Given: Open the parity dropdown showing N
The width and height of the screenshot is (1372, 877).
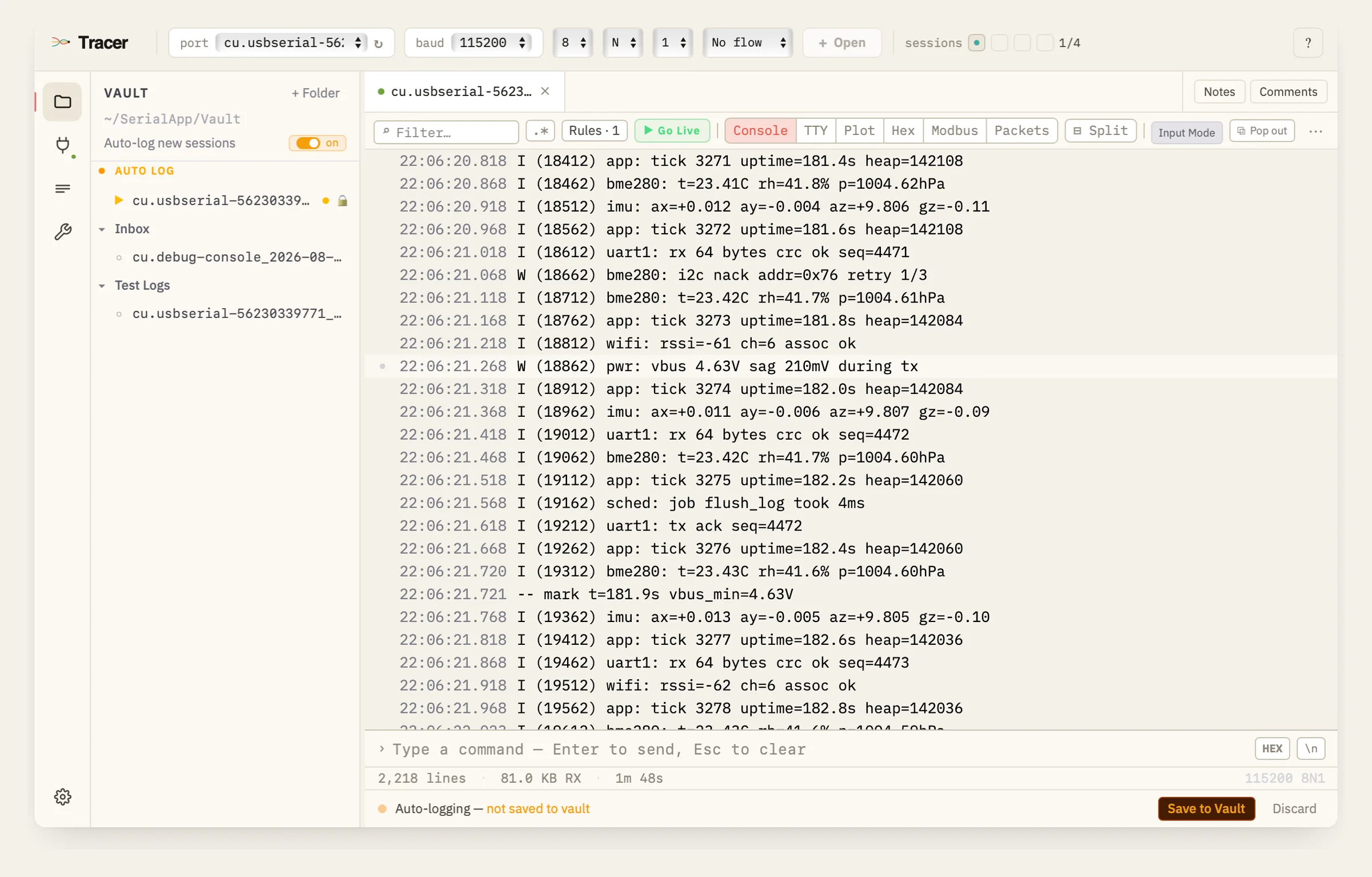Looking at the screenshot, I should [623, 43].
